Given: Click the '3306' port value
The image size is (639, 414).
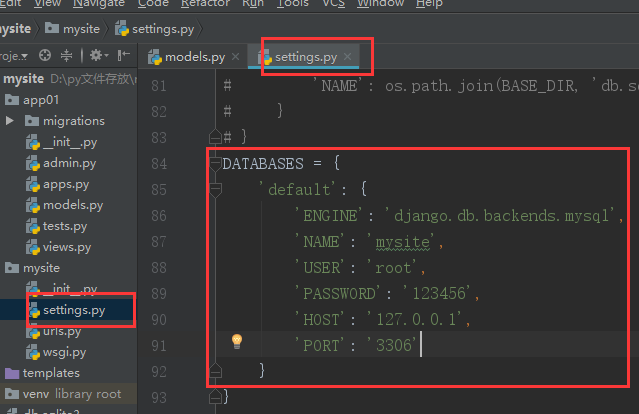Looking at the screenshot, I should [394, 346].
